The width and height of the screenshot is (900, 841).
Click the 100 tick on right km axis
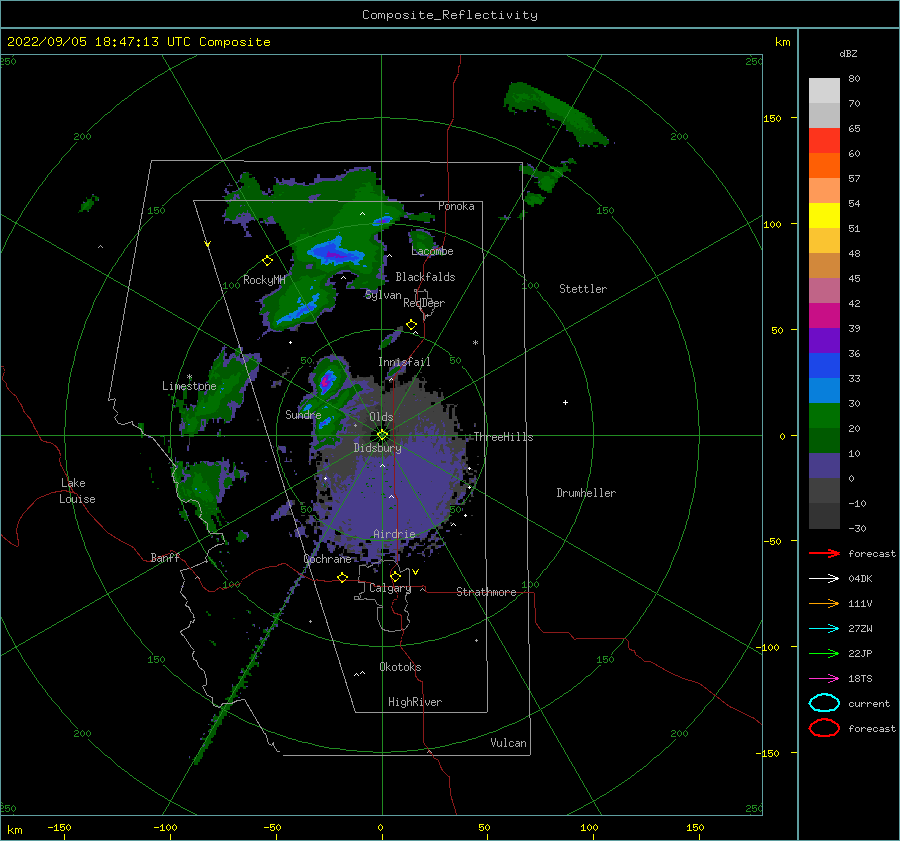click(772, 224)
